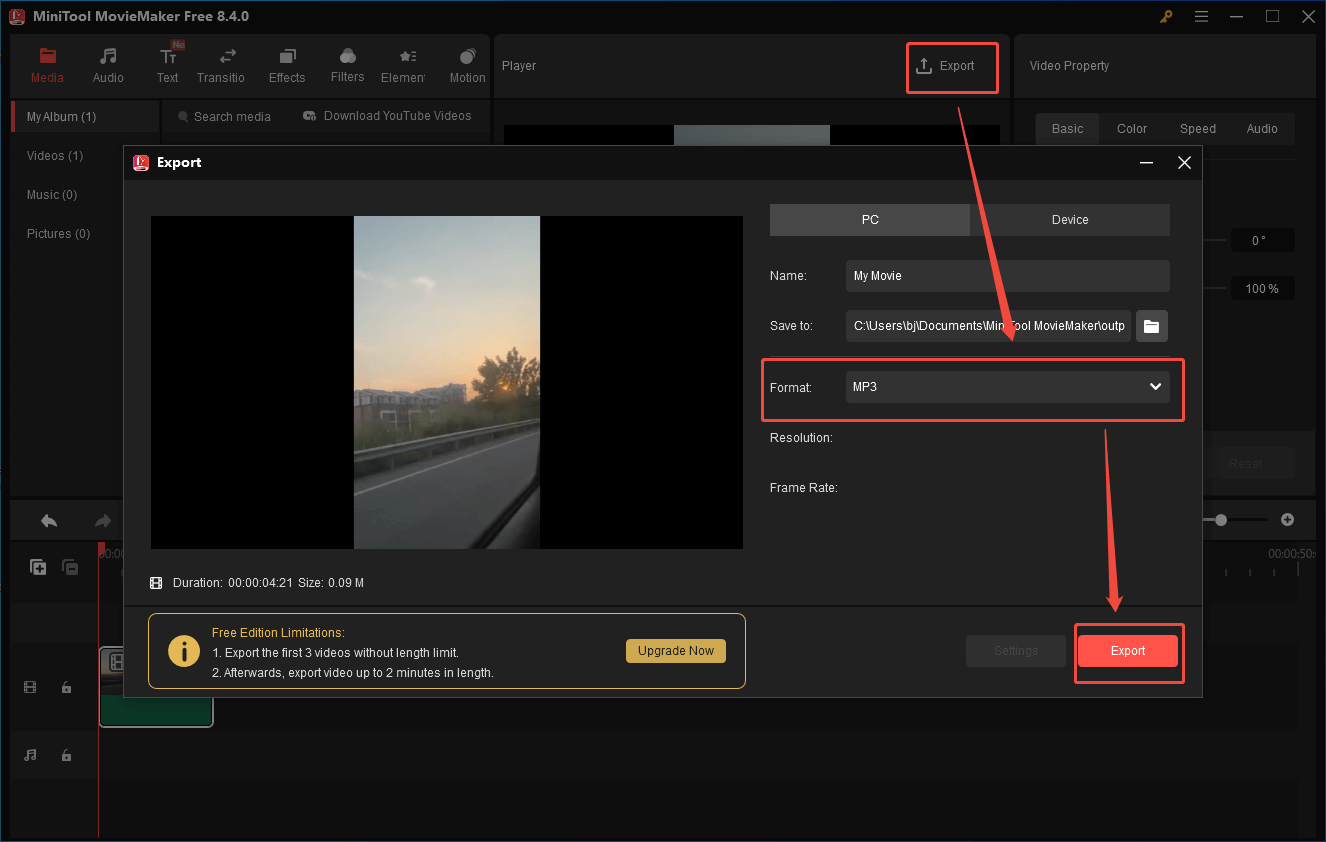Select the Speed tab in Video Property
This screenshot has width=1326, height=842.
(1197, 128)
